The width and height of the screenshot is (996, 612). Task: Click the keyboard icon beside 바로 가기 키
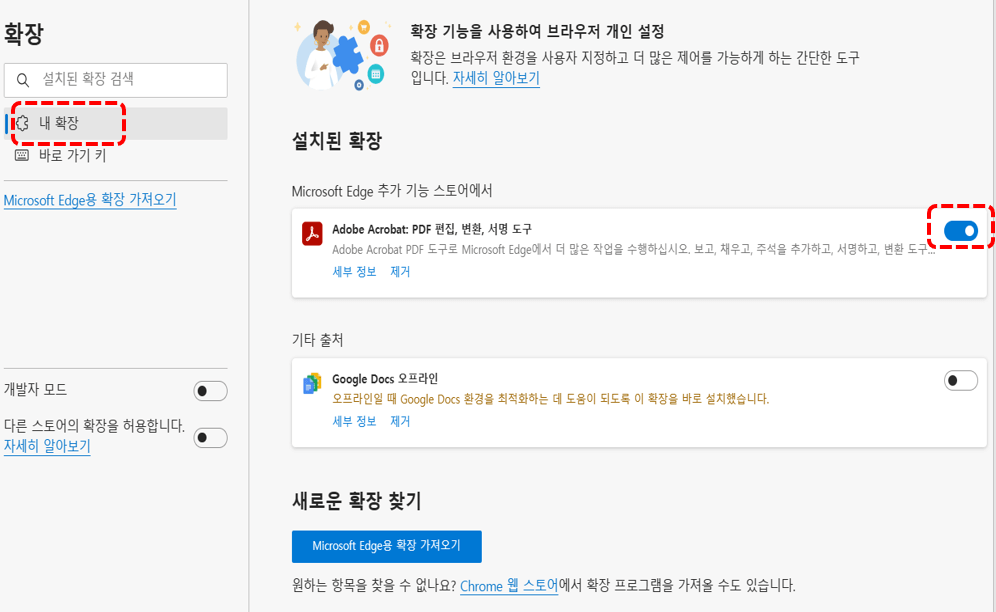point(22,155)
